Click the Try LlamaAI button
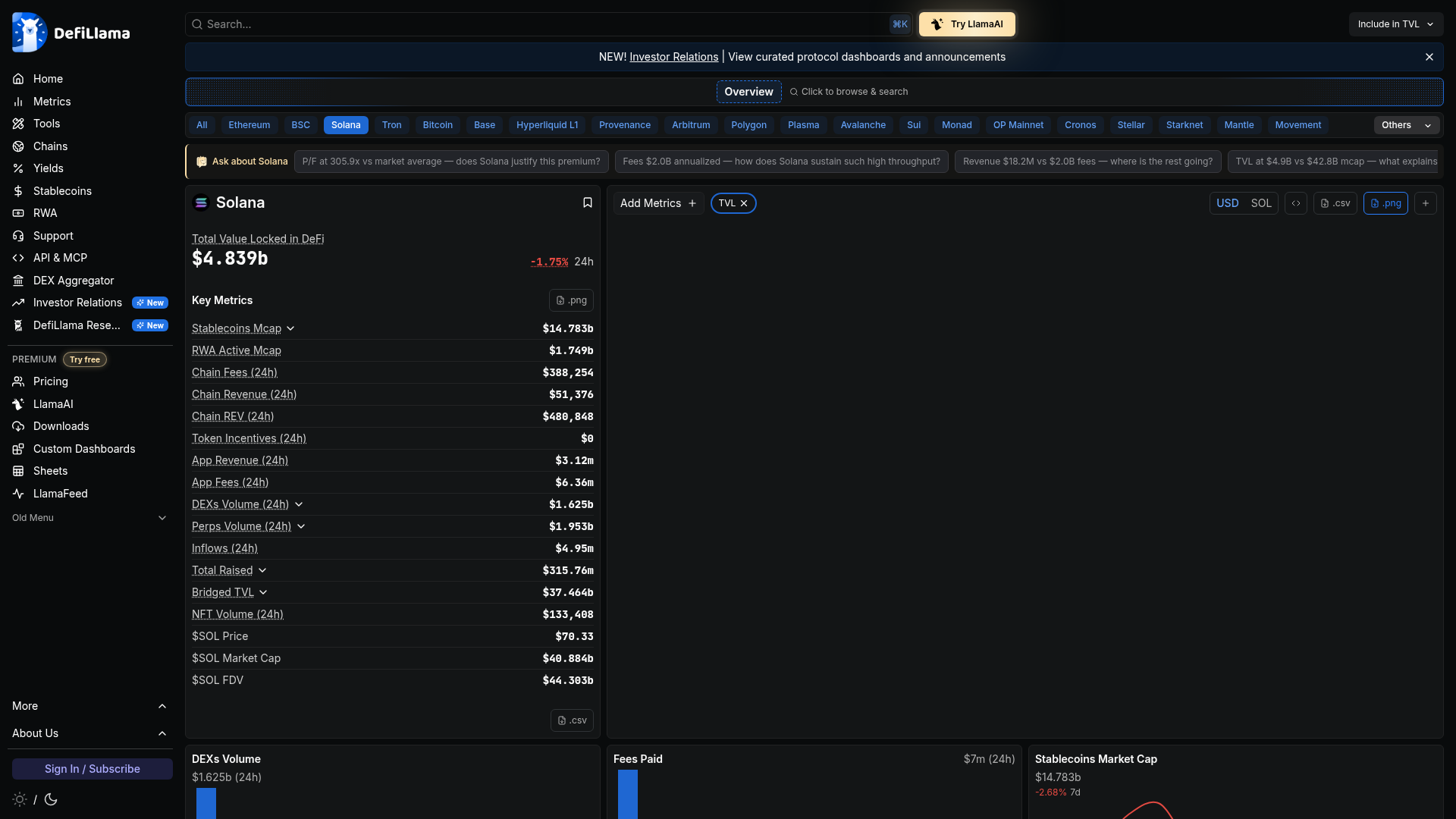Image resolution: width=1456 pixels, height=819 pixels. pyautogui.click(x=967, y=24)
